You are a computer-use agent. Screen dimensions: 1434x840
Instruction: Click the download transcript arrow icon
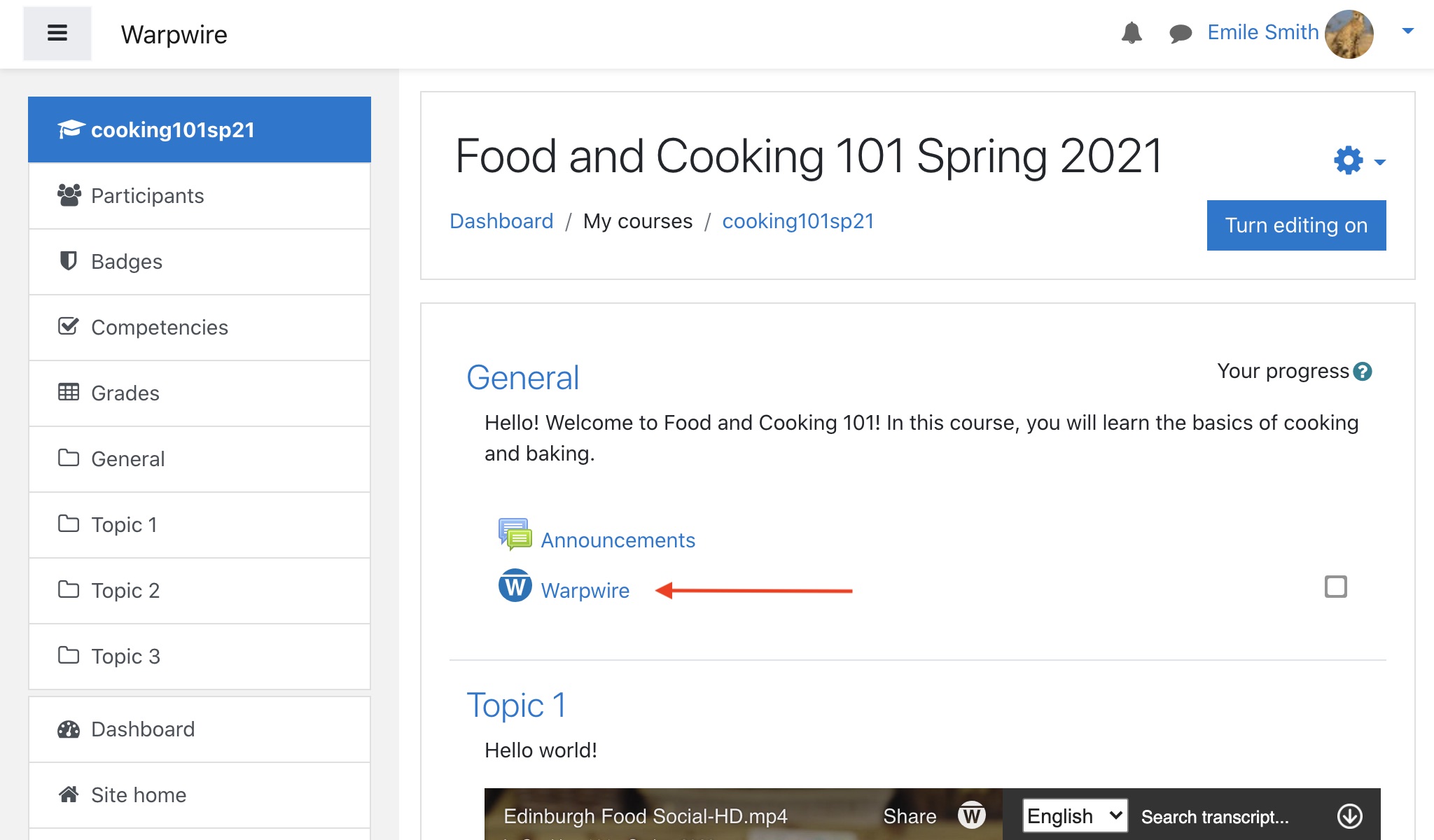(1349, 815)
